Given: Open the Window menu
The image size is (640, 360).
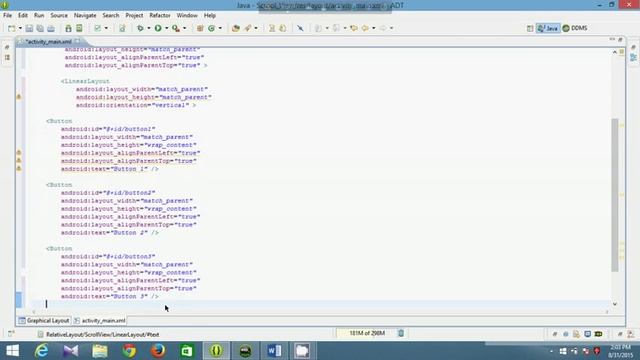Looking at the screenshot, I should click(x=187, y=16).
